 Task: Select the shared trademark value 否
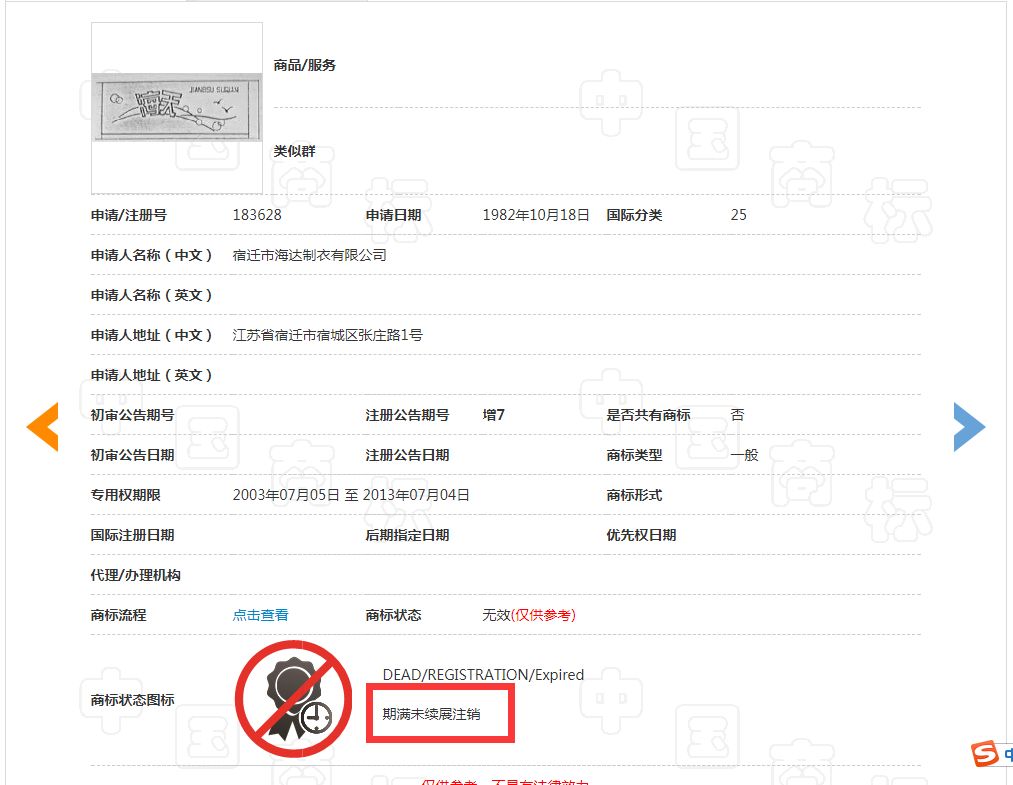(738, 415)
